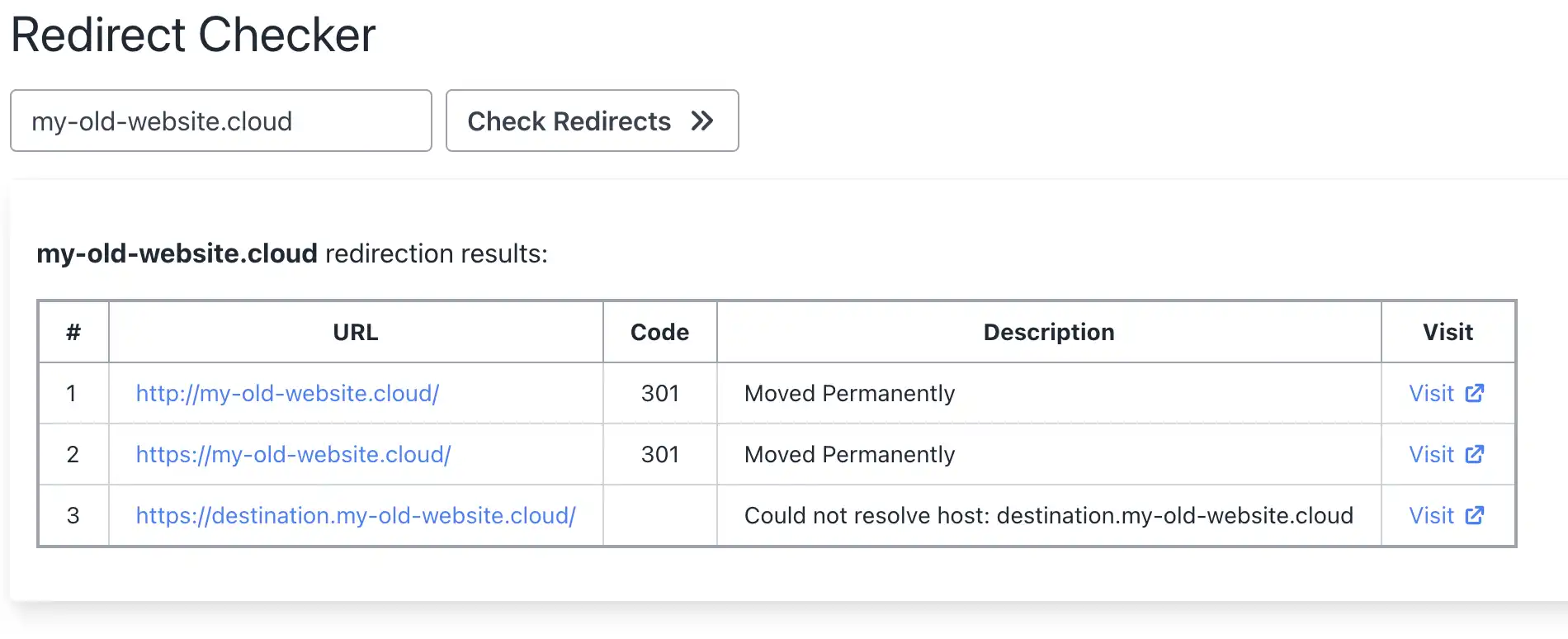Click the Code column header
Viewport: 1568px width, 639px height.
pyautogui.click(x=659, y=332)
